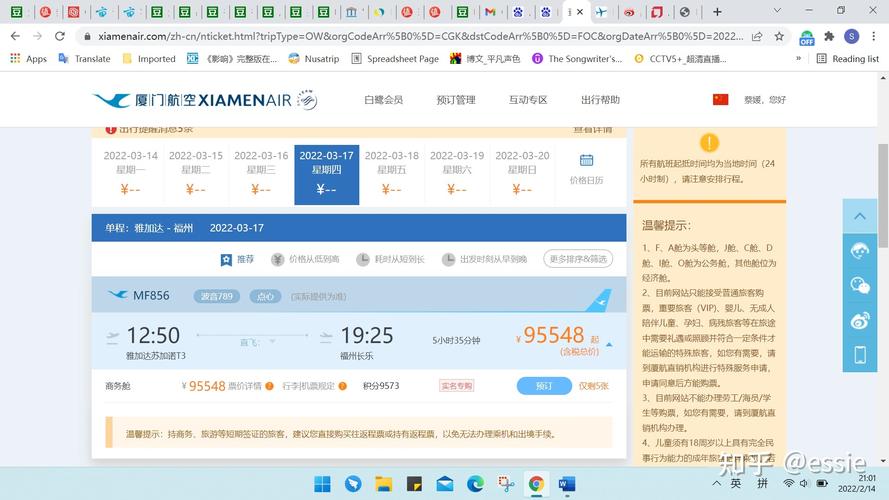Open the Weibo icon in side panel
Viewport: 889px width, 500px height.
[x=860, y=320]
